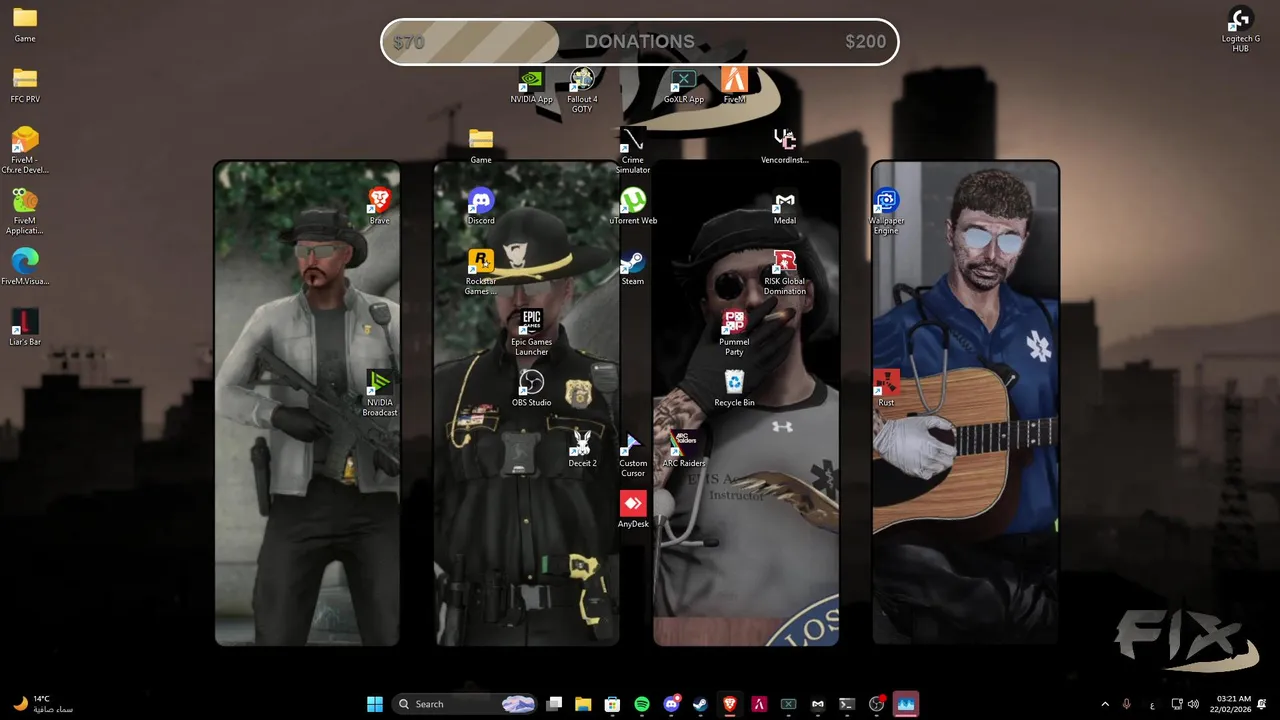Viewport: 1280px width, 720px height.
Task: Select the Logitech G HUB shortcut
Action: (x=1240, y=30)
